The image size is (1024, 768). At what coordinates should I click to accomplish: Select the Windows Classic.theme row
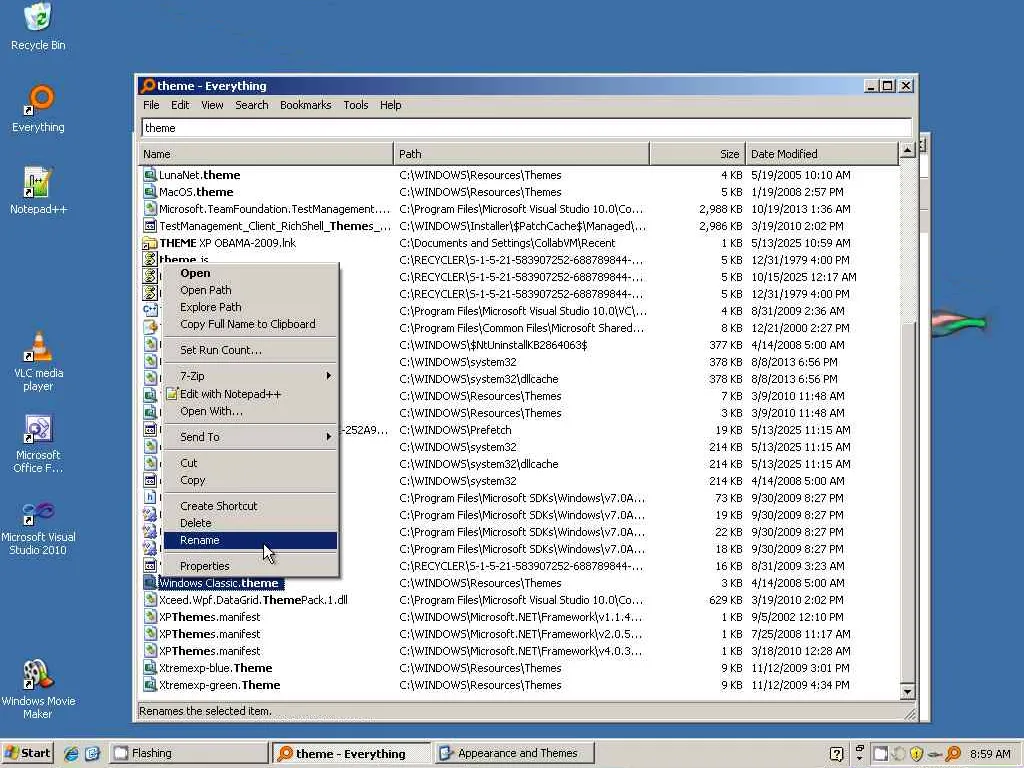coord(520,583)
